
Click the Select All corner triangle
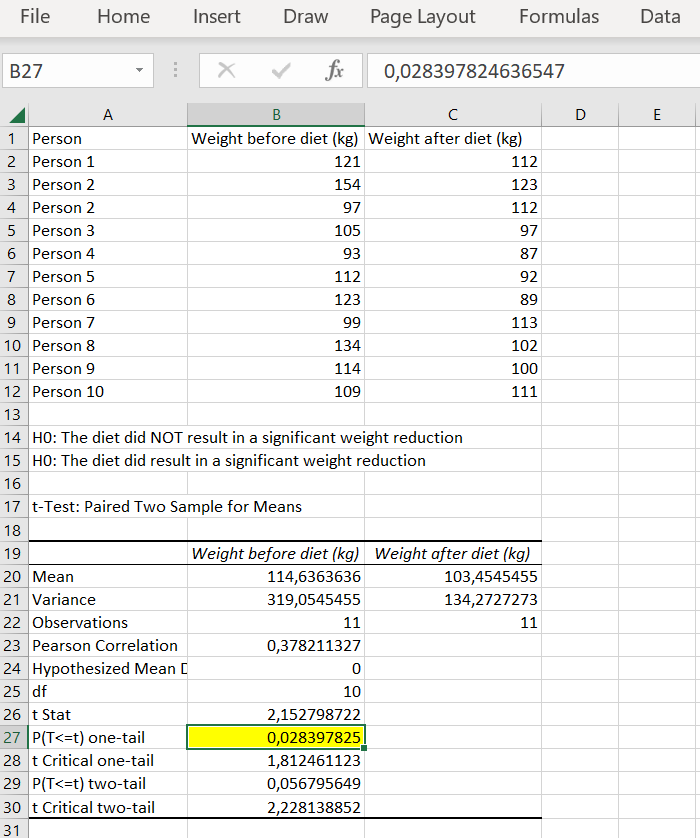pyautogui.click(x=14, y=115)
